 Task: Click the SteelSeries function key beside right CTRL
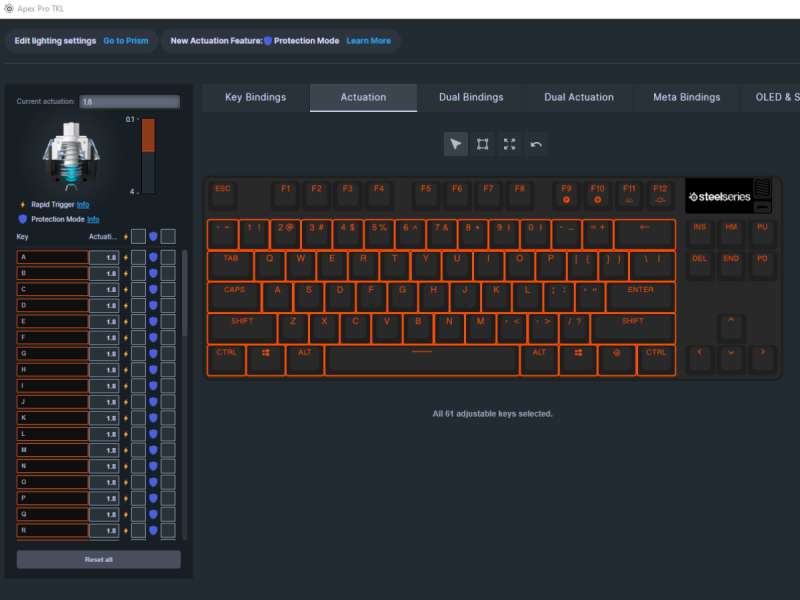point(616,360)
